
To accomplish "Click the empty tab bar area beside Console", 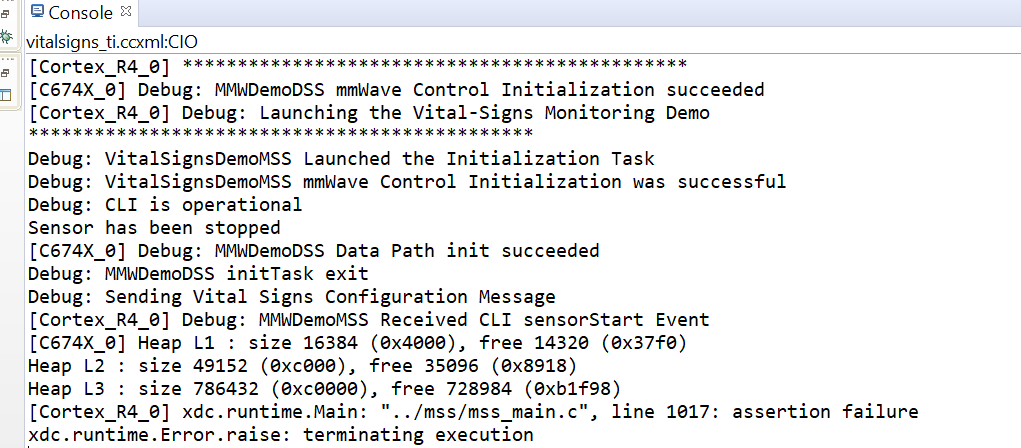I will coord(580,13).
